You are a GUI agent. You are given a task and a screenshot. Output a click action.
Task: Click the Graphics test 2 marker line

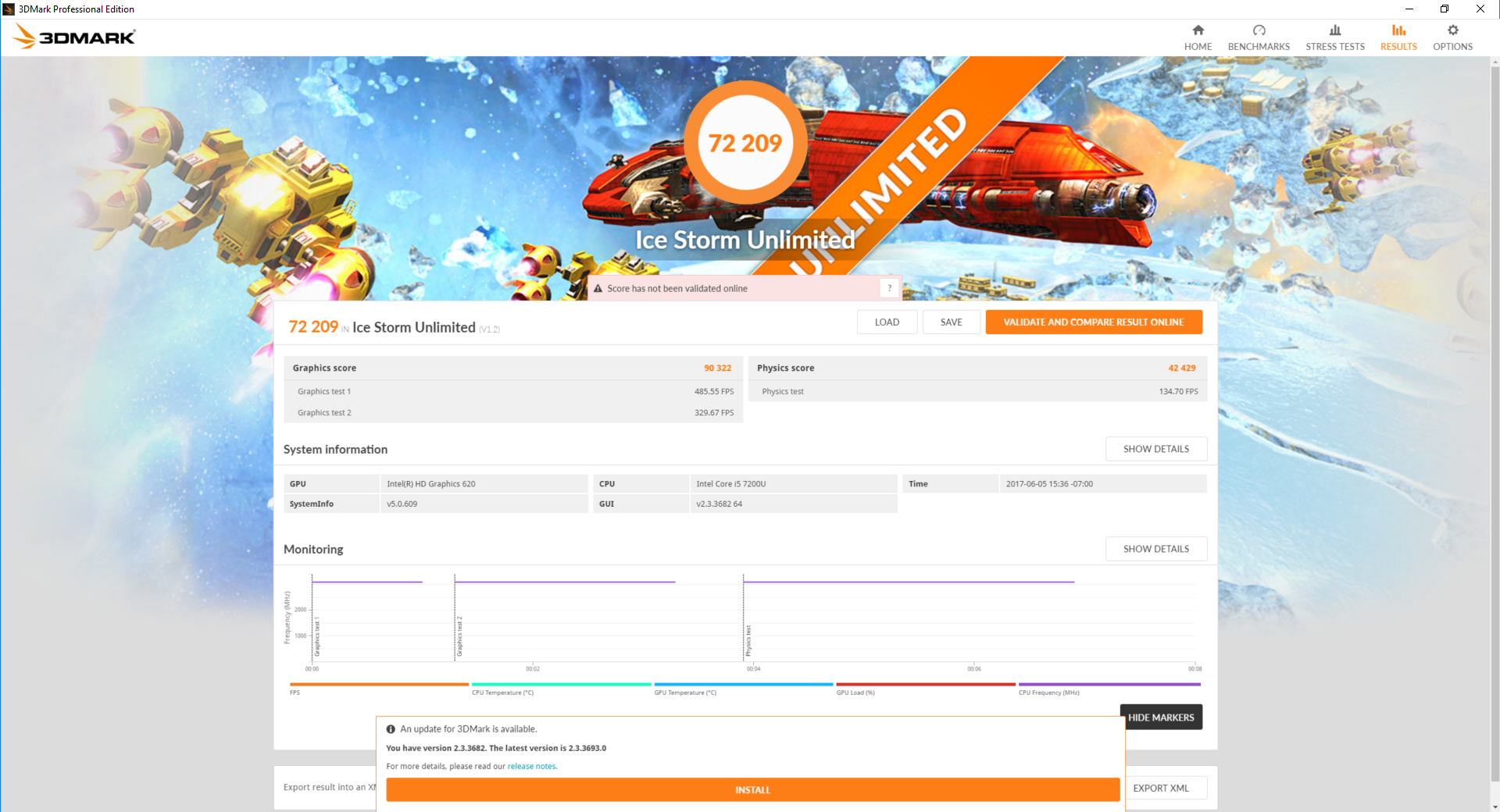click(x=455, y=618)
